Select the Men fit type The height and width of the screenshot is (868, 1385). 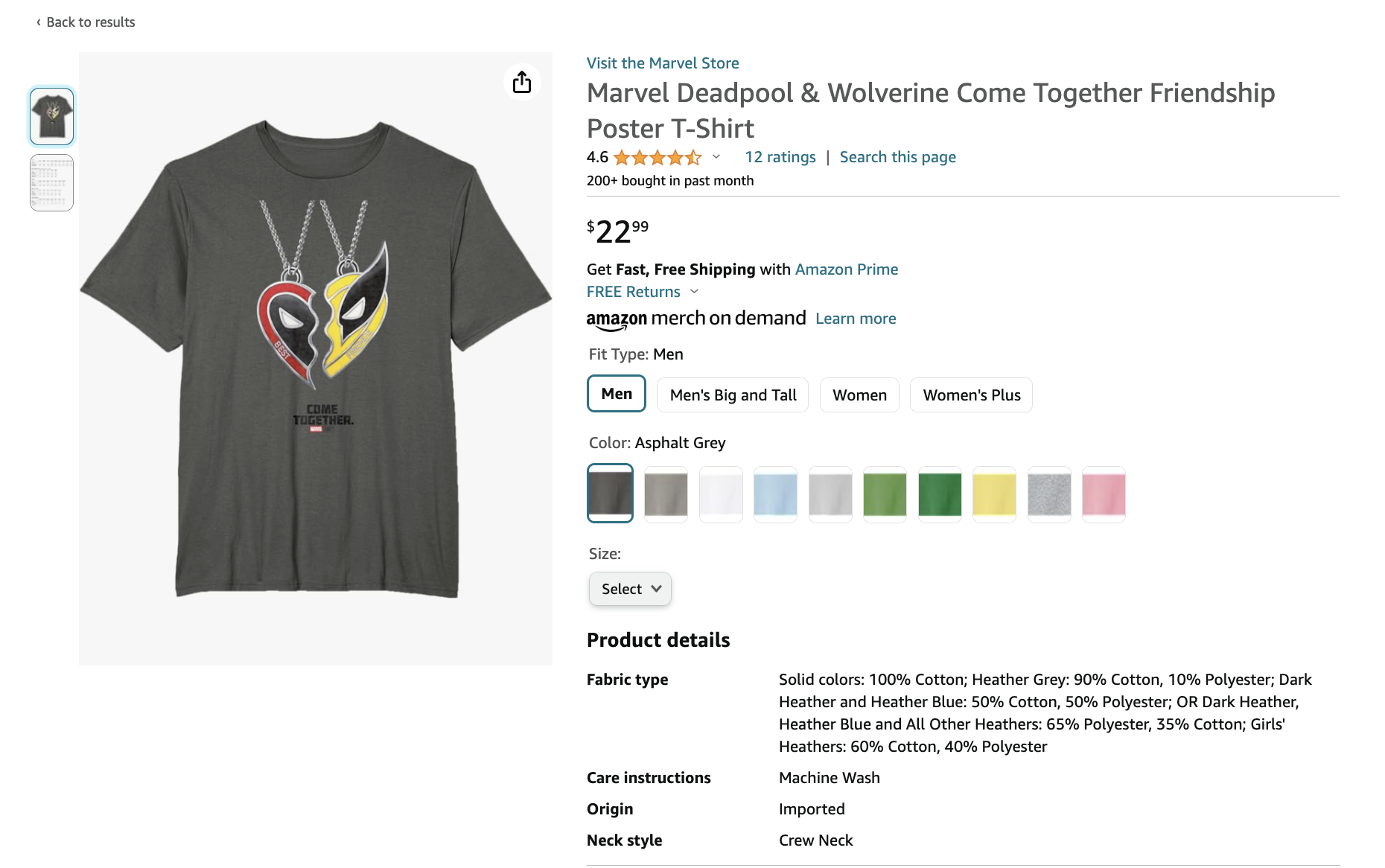617,394
